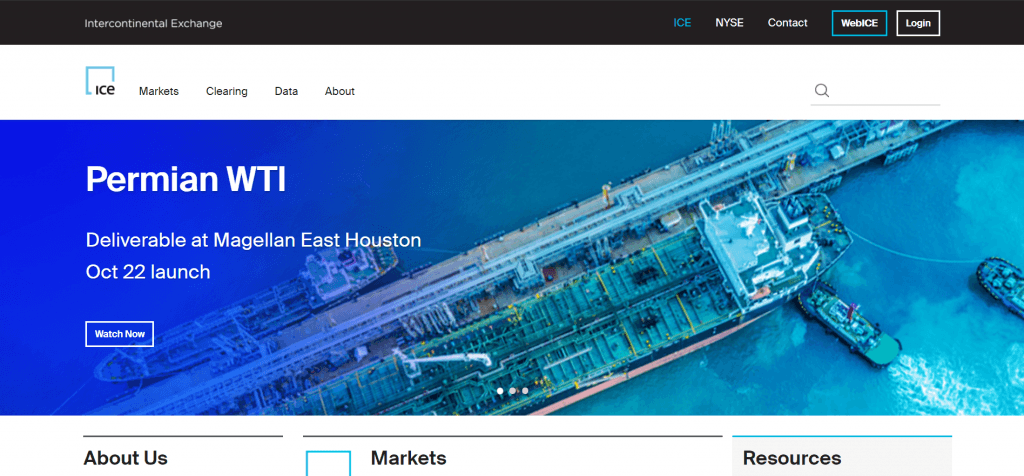Open the Contact link in top bar
This screenshot has width=1024, height=476.
pyautogui.click(x=788, y=23)
